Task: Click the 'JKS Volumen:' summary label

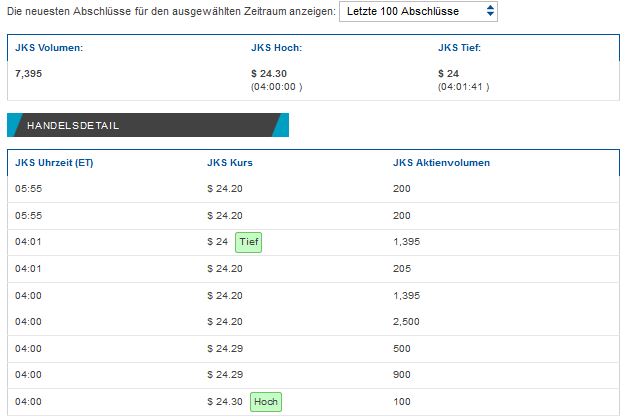Action: 49,47
